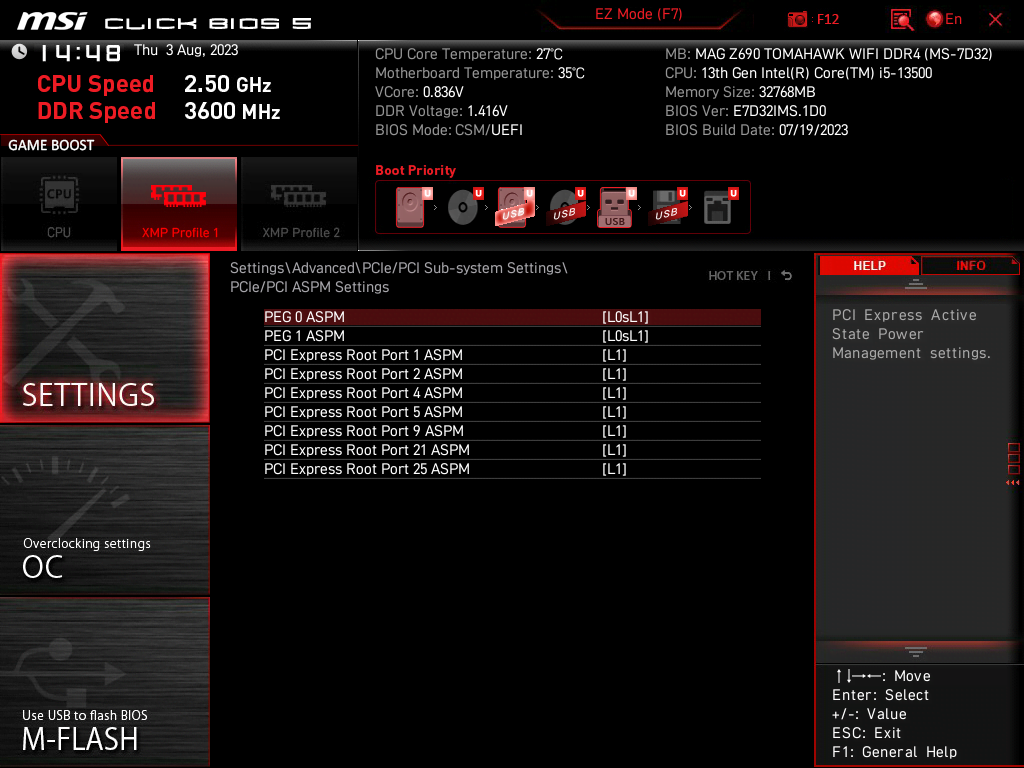Enable XMP Profile 1

point(179,204)
